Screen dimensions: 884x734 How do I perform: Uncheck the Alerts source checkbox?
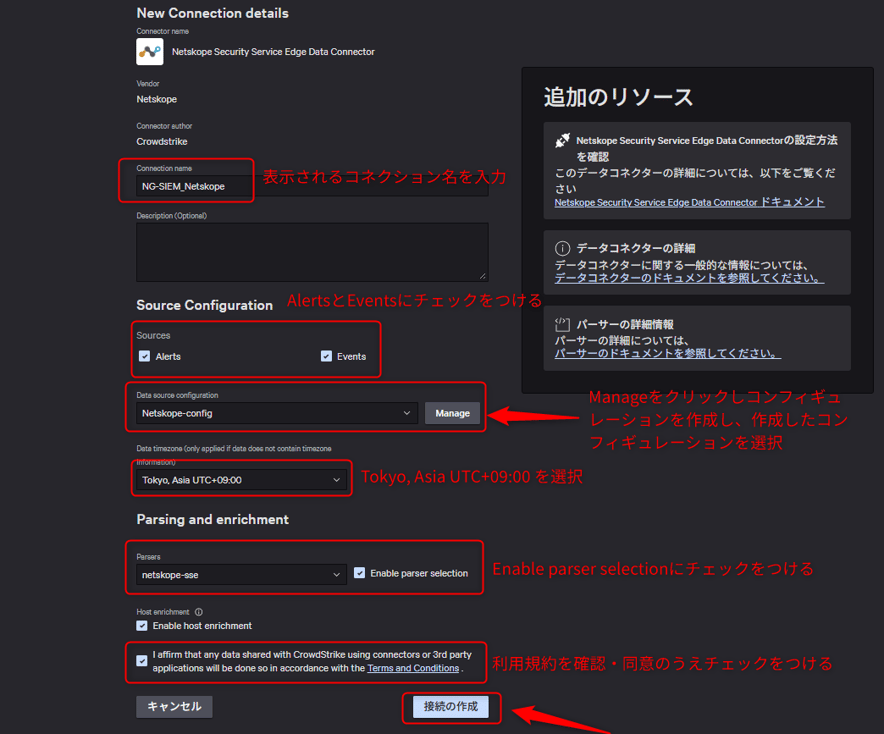145,356
